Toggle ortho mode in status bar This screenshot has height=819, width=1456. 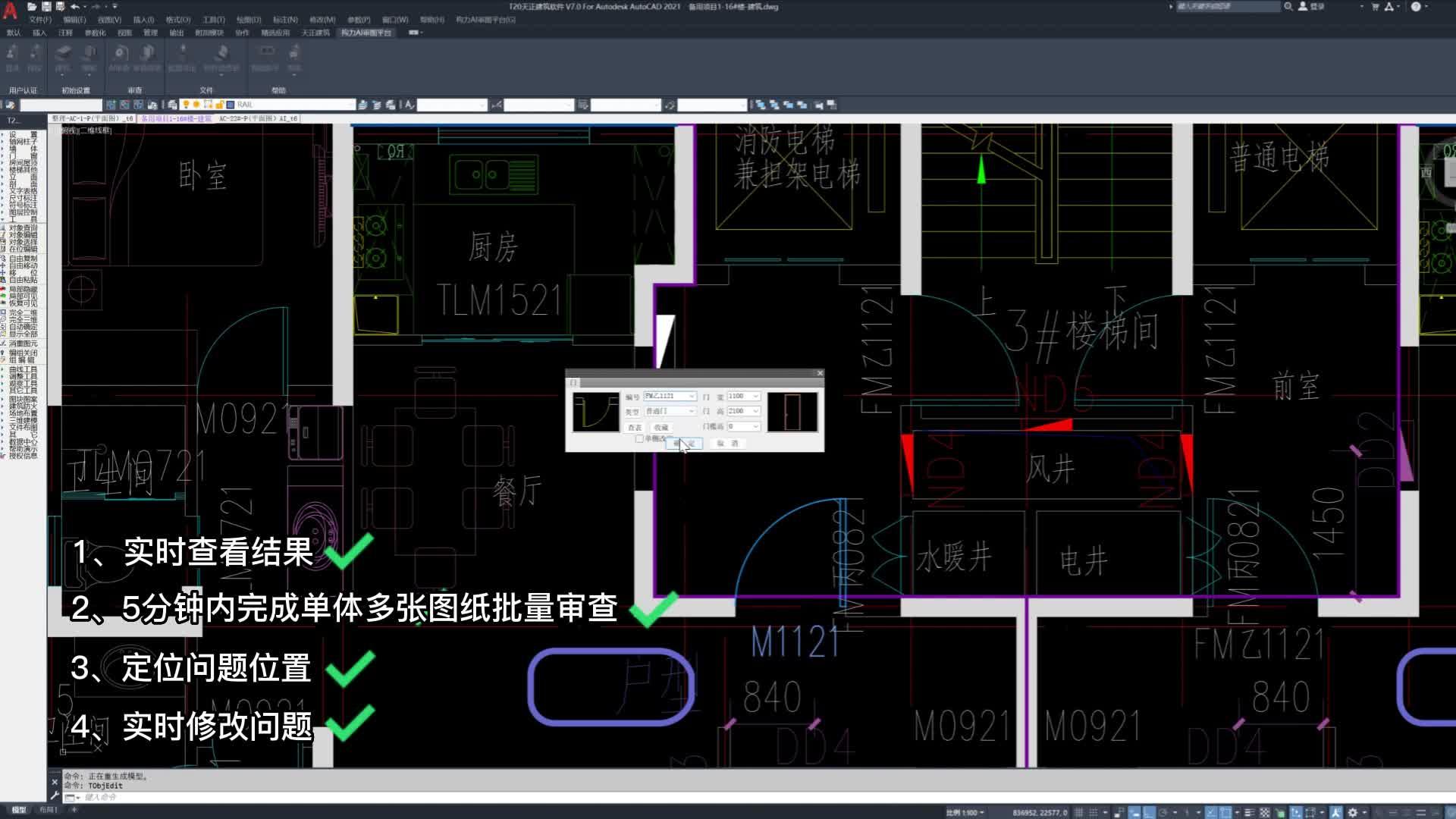(1149, 812)
